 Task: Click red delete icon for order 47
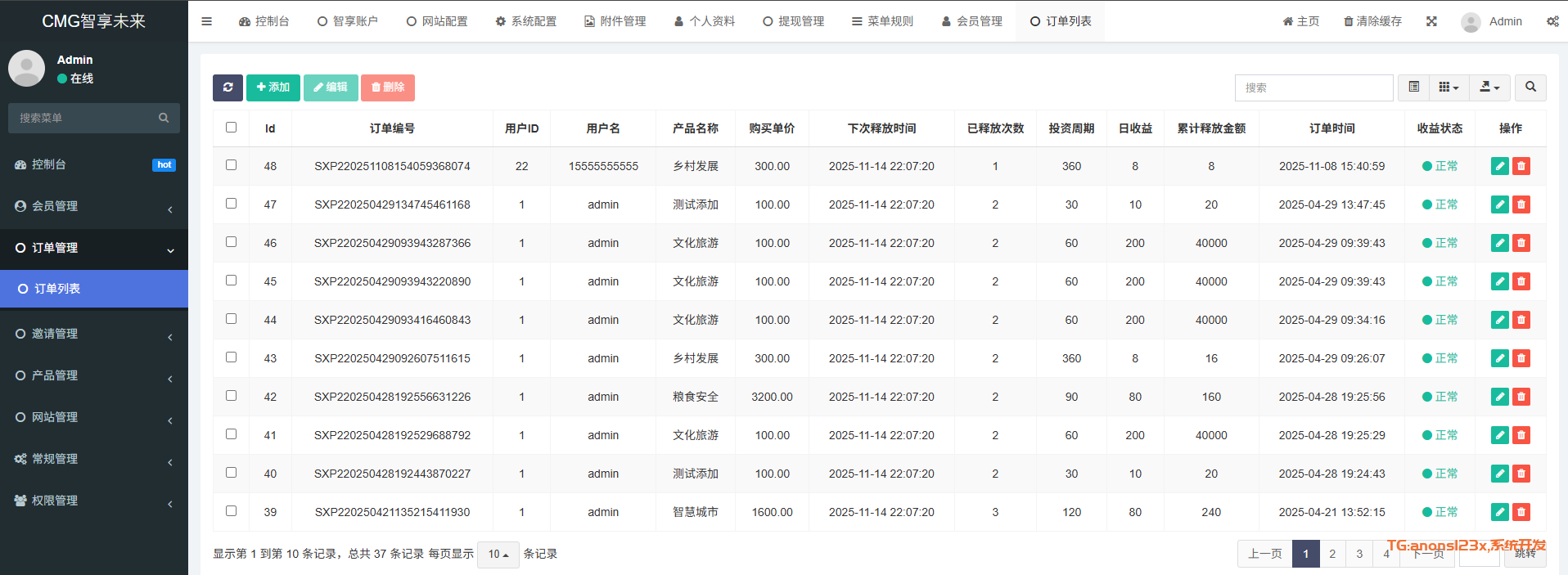pos(1521,204)
